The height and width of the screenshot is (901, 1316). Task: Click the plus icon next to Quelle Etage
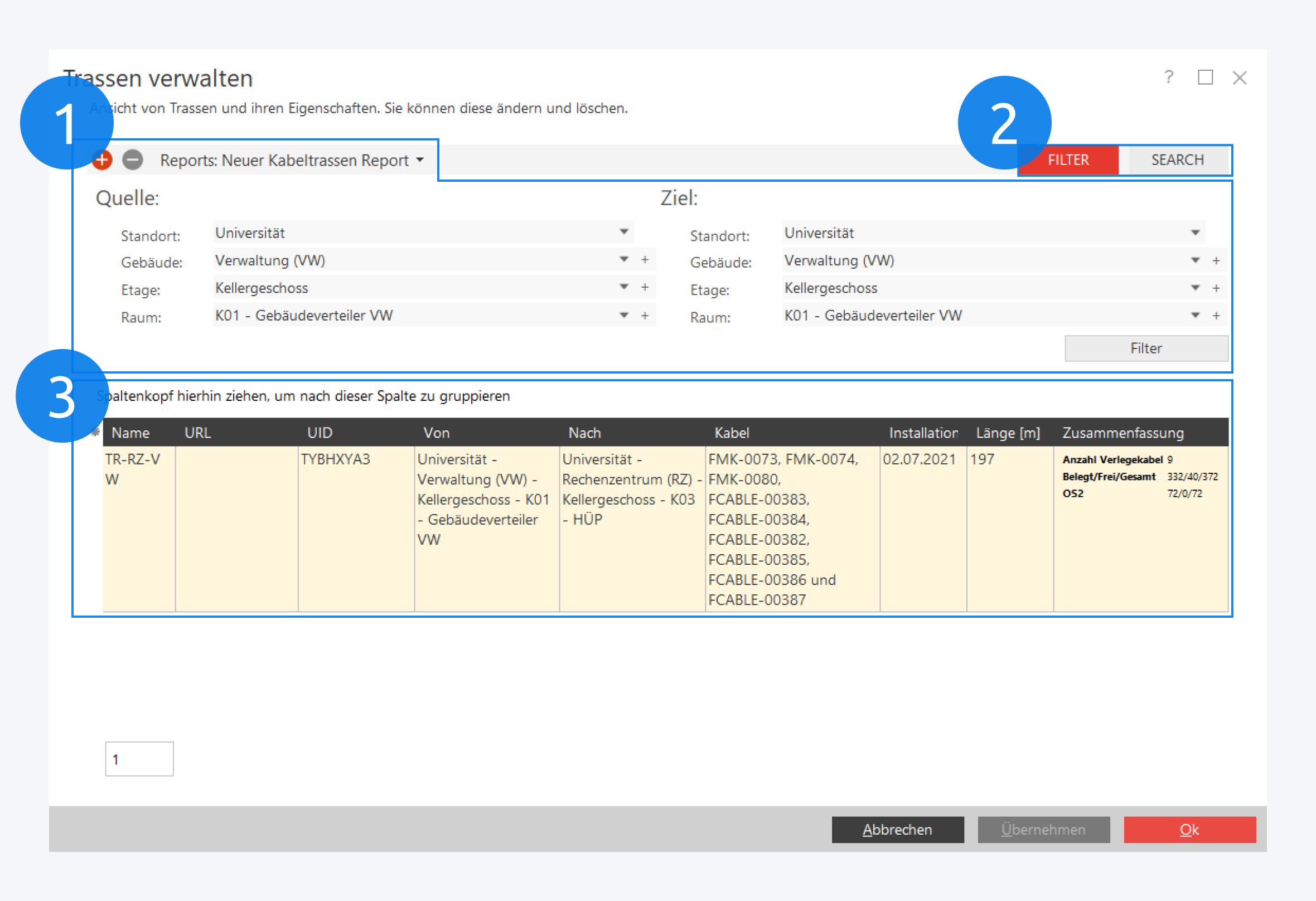(645, 287)
